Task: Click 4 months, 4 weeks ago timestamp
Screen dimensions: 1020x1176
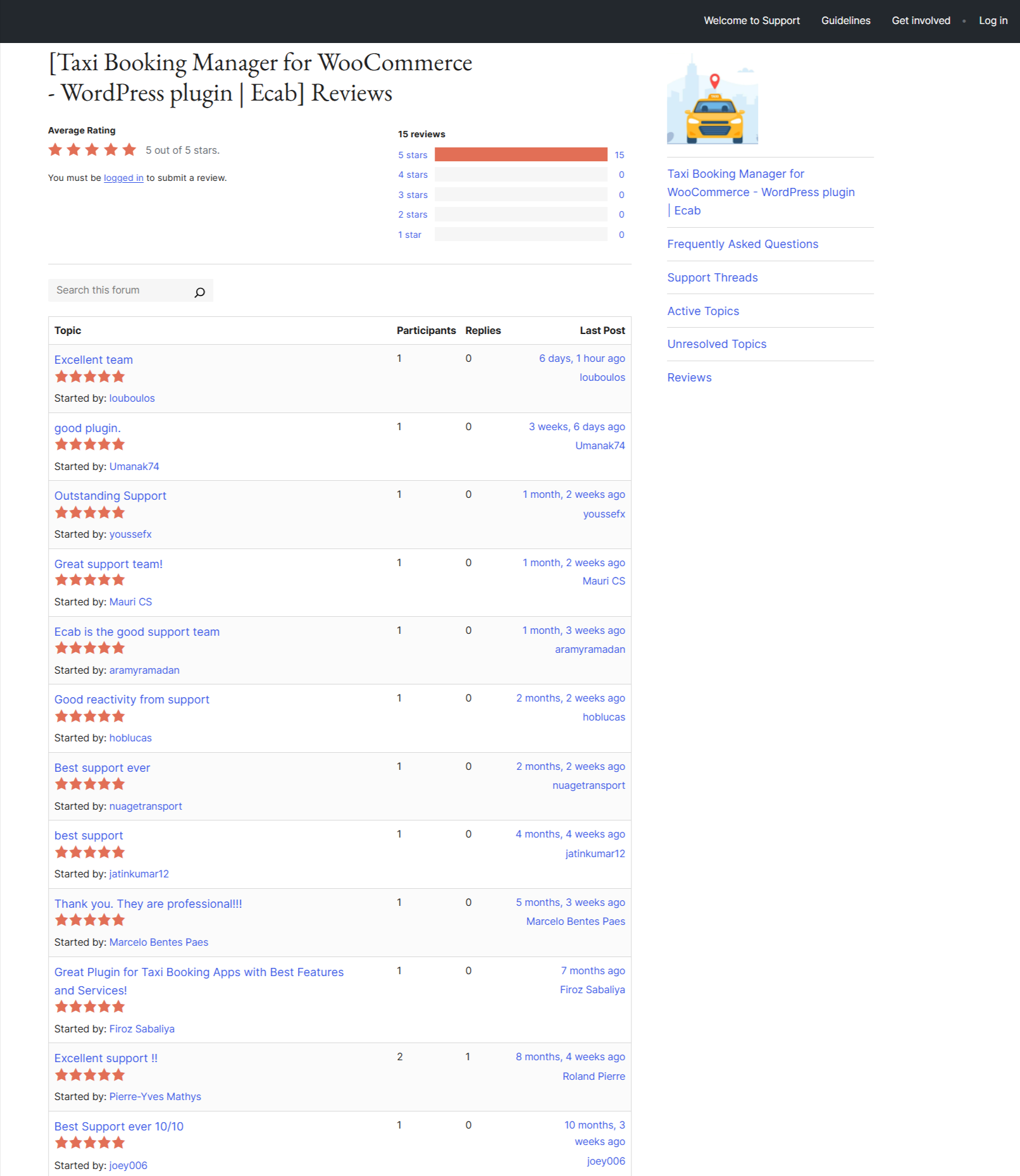Action: [570, 834]
